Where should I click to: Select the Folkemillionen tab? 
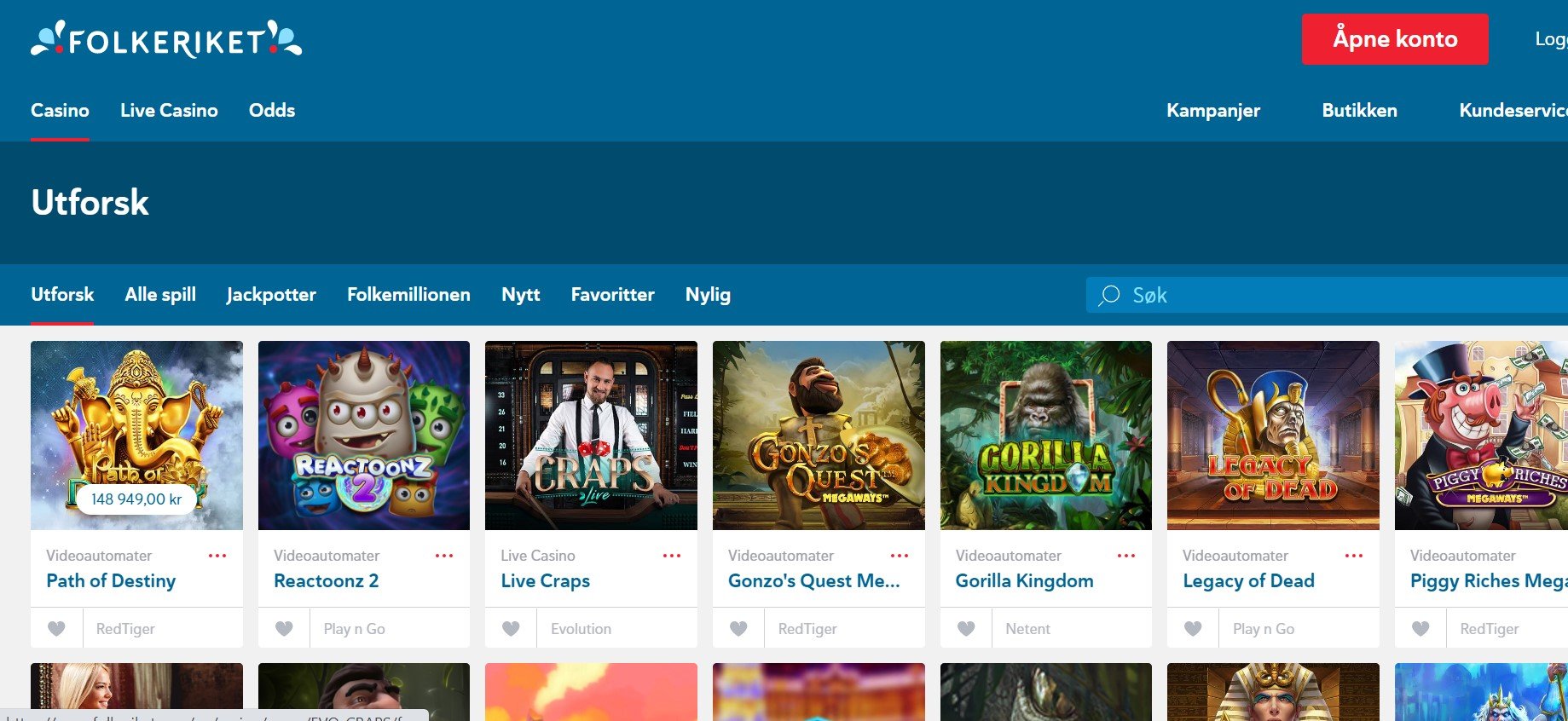pyautogui.click(x=408, y=295)
